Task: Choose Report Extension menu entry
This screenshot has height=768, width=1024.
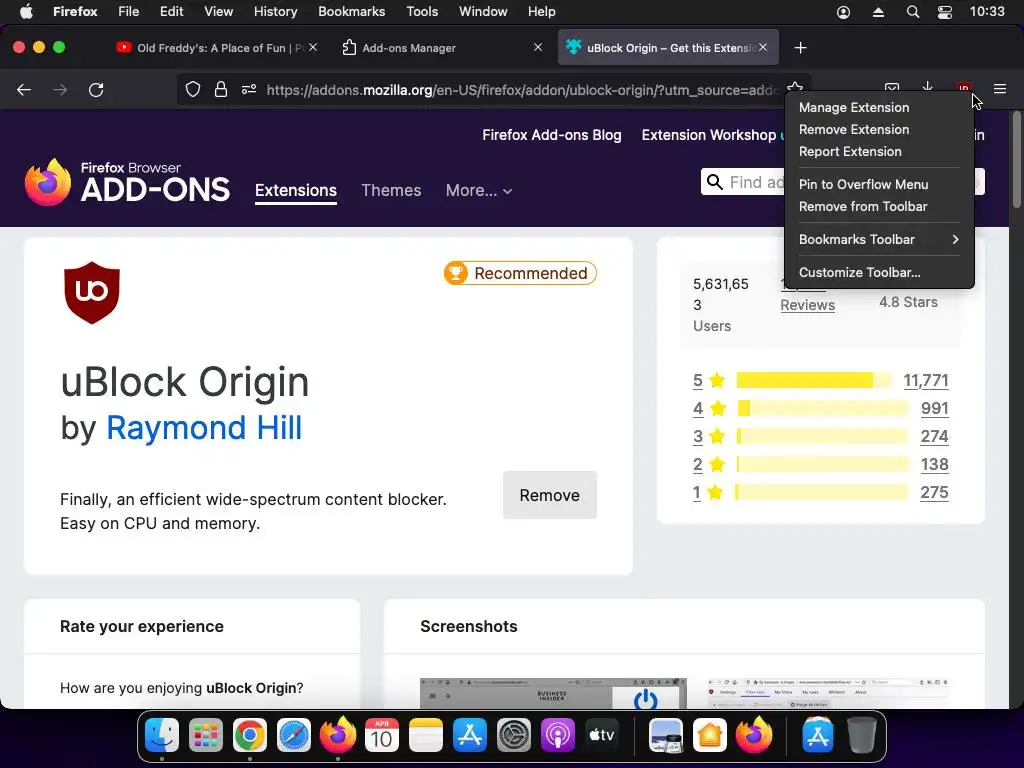Action: coord(850,152)
